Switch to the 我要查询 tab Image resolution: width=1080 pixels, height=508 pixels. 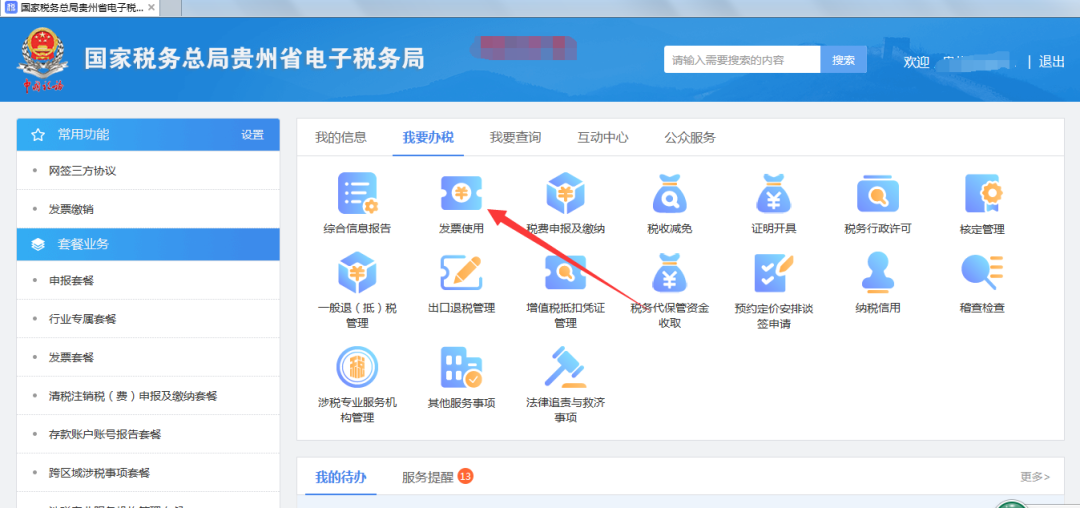pos(515,137)
